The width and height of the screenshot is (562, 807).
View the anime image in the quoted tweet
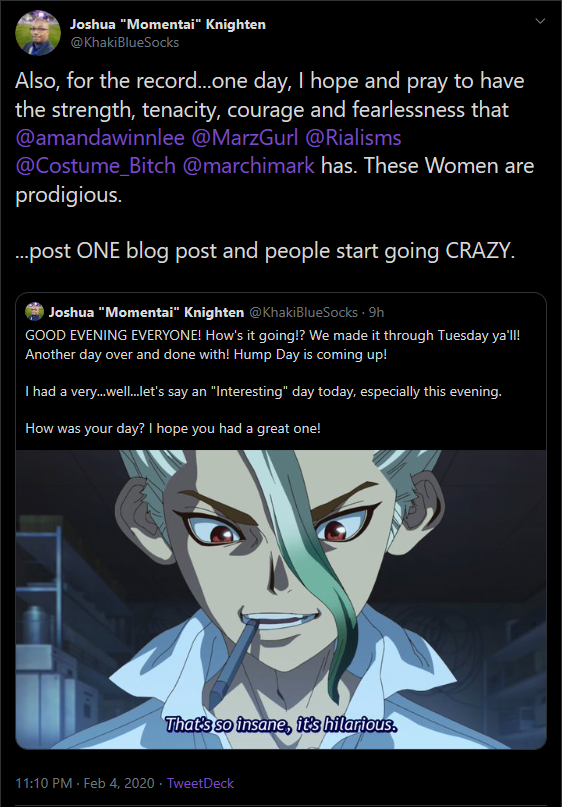[x=281, y=600]
